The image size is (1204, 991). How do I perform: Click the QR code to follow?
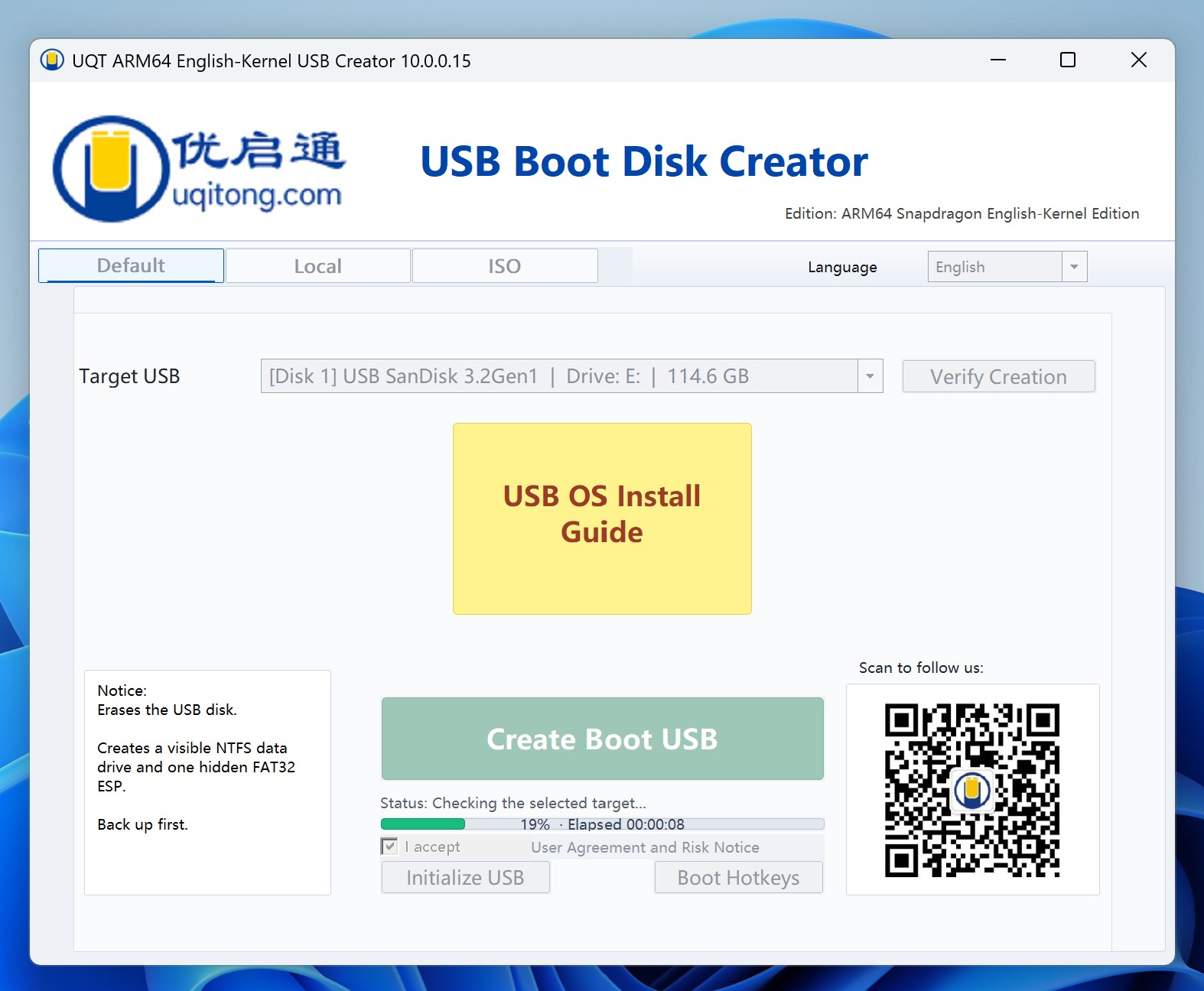[972, 790]
